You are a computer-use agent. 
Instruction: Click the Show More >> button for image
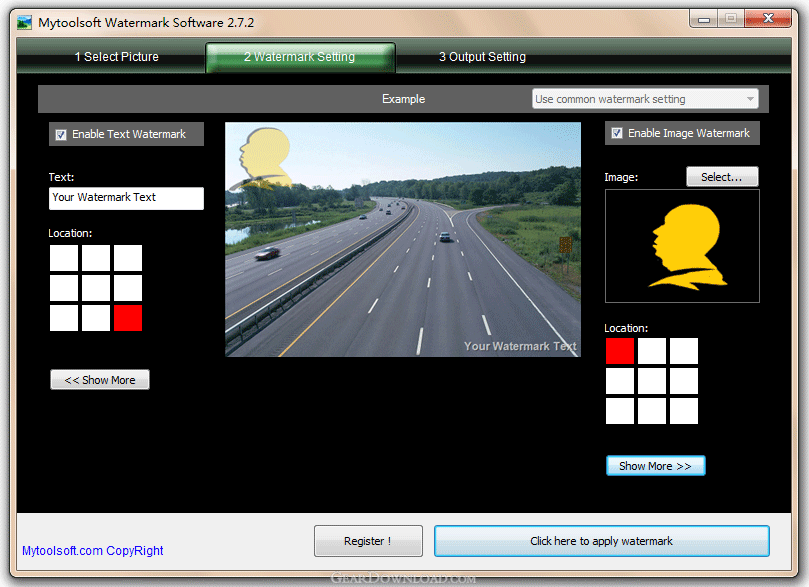655,466
